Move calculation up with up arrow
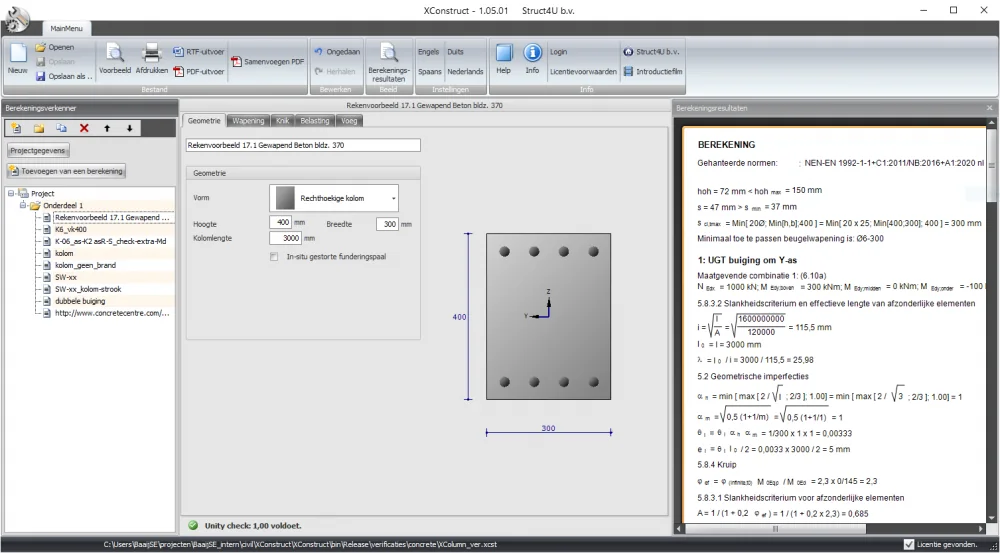Screen dimensions: 1000x553 tap(107, 128)
